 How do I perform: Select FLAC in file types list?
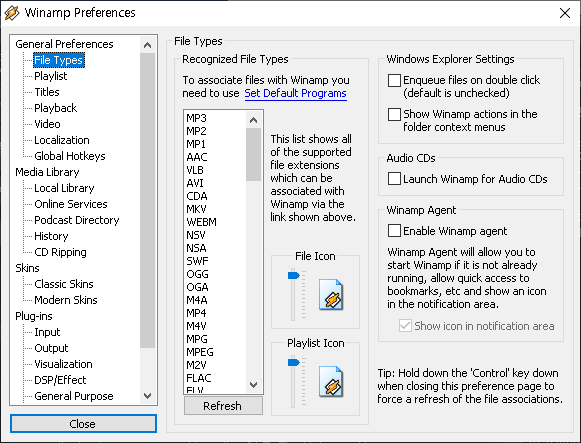click(x=199, y=378)
